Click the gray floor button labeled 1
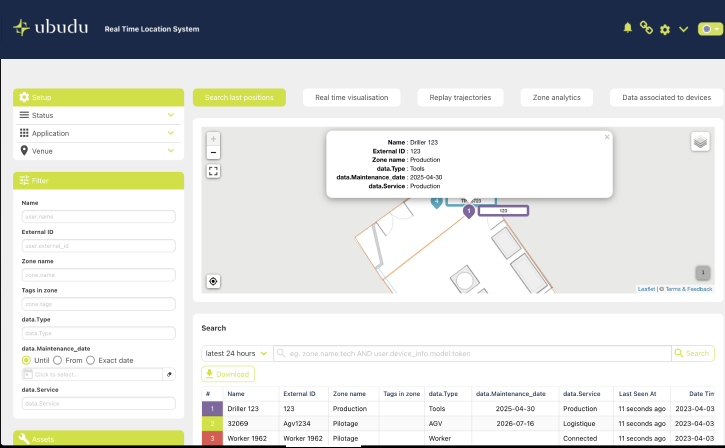725x448 pixels. pyautogui.click(x=703, y=273)
